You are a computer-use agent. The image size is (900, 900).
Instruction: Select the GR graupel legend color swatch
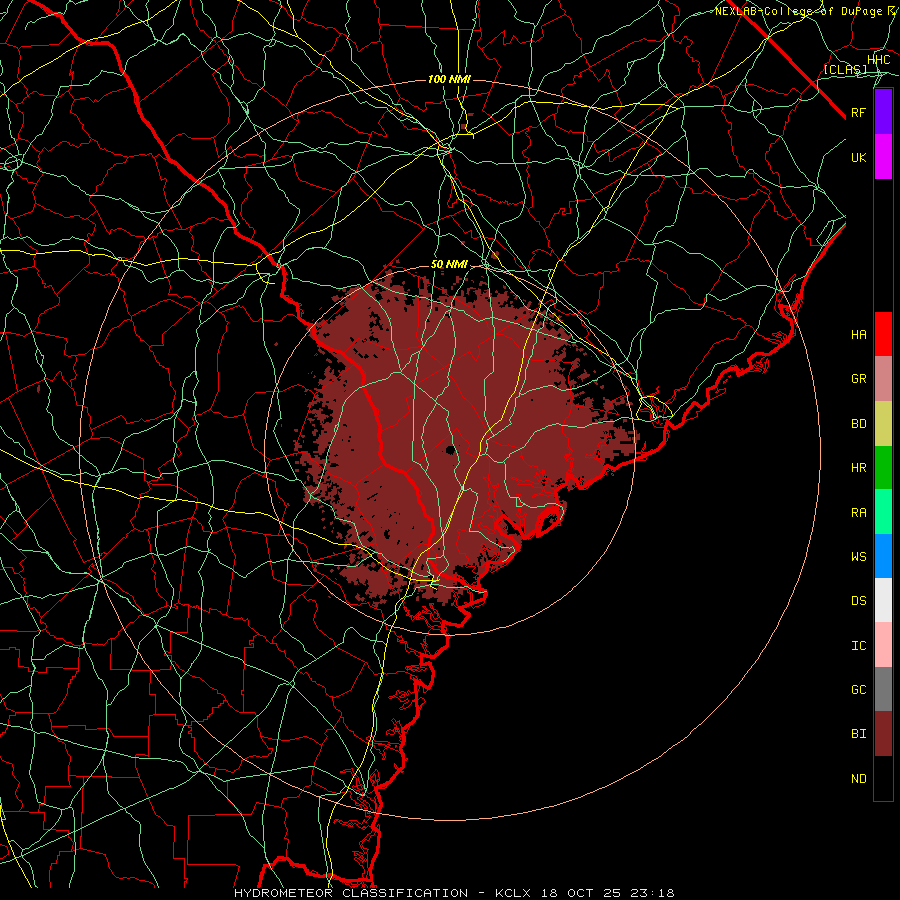pyautogui.click(x=883, y=379)
